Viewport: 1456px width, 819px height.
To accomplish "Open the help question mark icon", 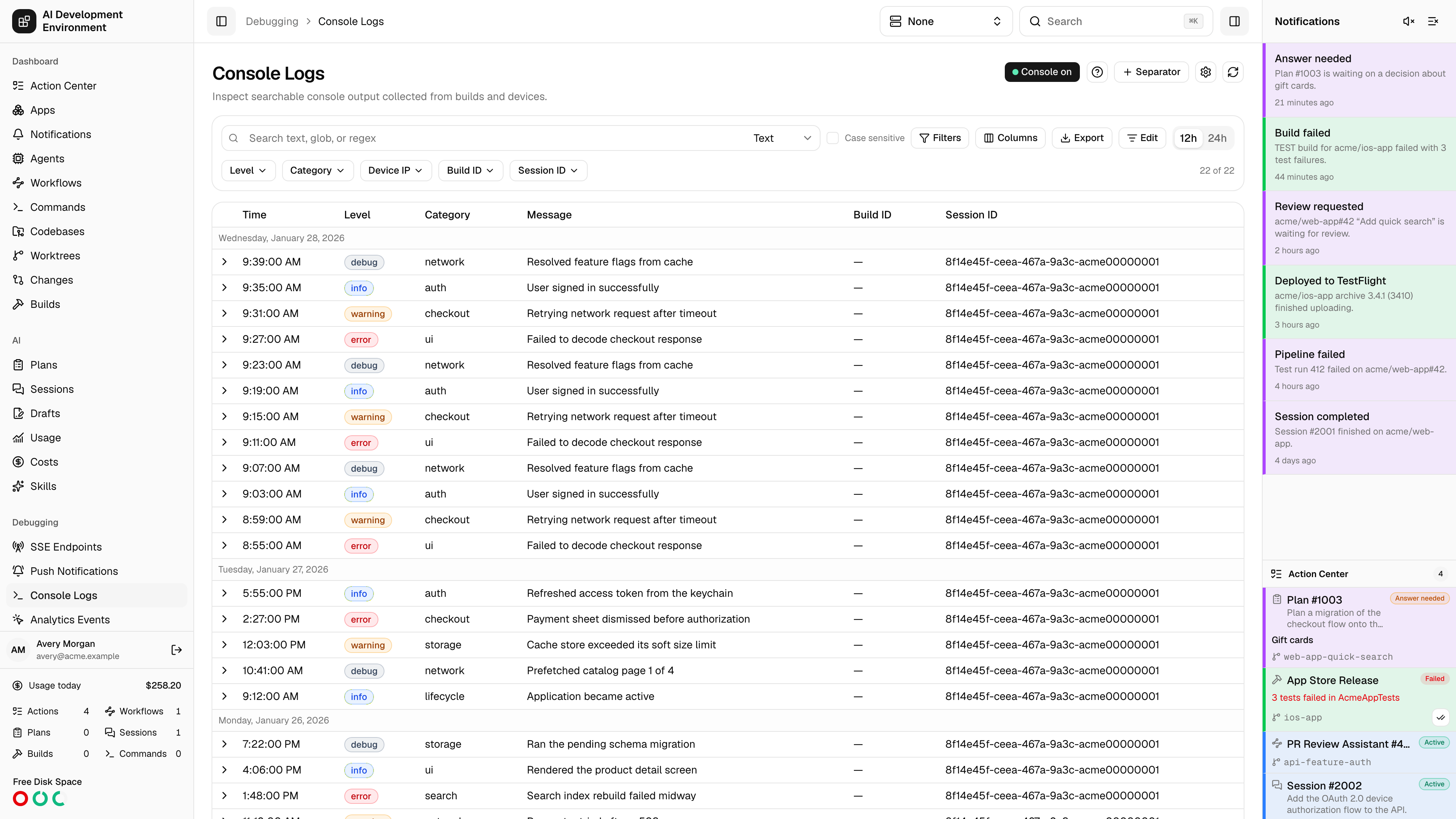I will pyautogui.click(x=1097, y=72).
